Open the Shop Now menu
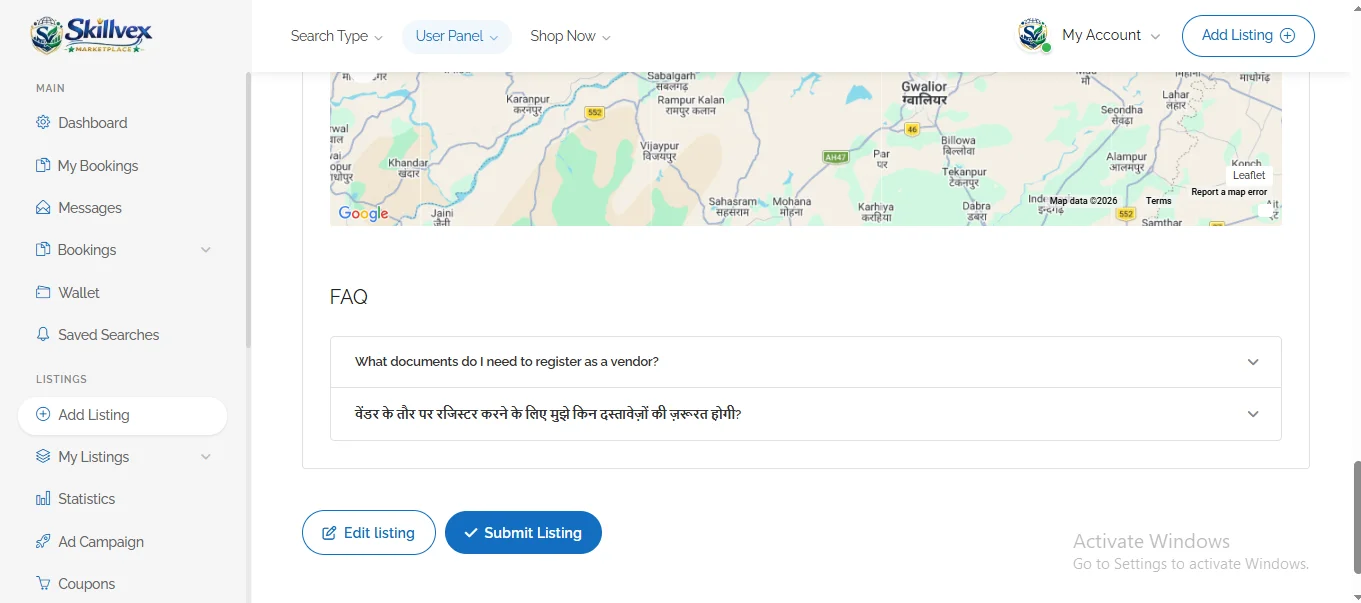Image resolution: width=1361 pixels, height=603 pixels. click(570, 36)
